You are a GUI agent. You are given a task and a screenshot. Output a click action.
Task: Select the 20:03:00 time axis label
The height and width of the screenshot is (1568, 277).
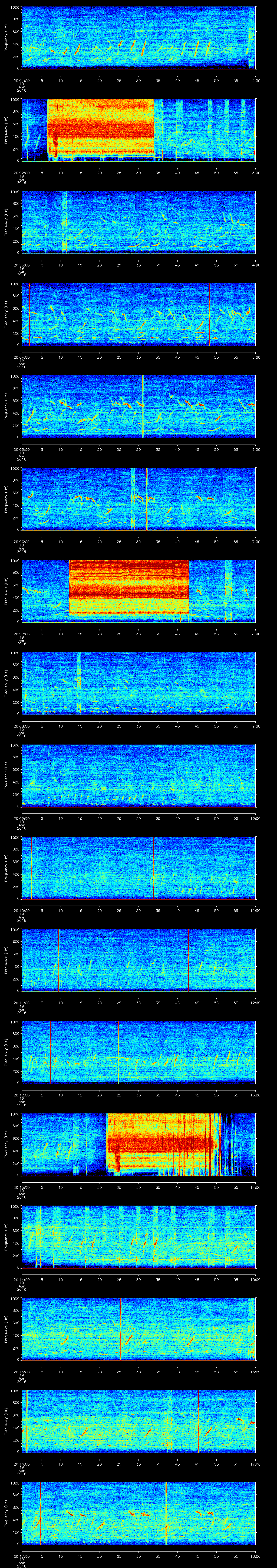21,265
